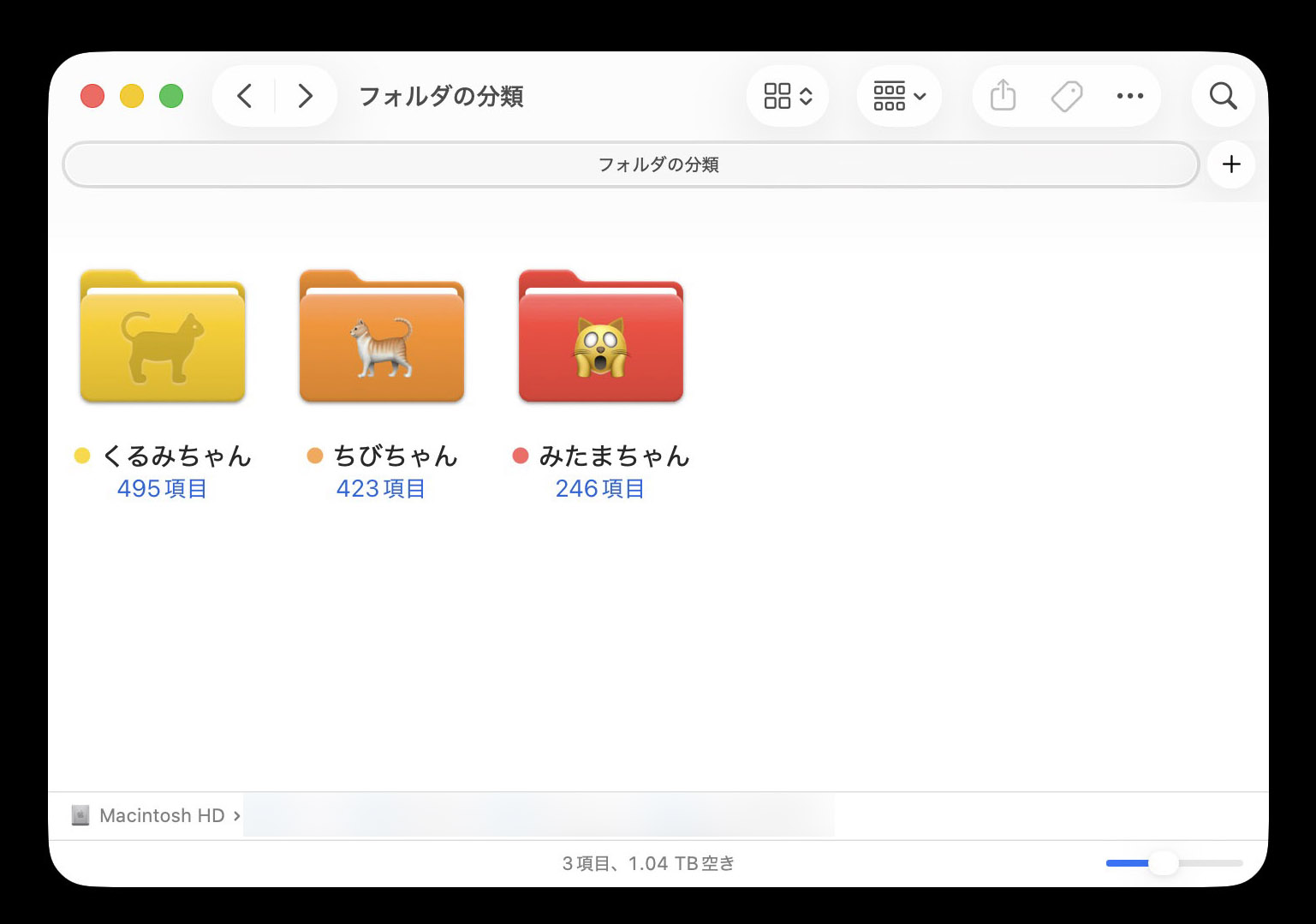The height and width of the screenshot is (924, 1316).
Task: Open the Share icon in the toolbar
Action: click(x=1002, y=96)
